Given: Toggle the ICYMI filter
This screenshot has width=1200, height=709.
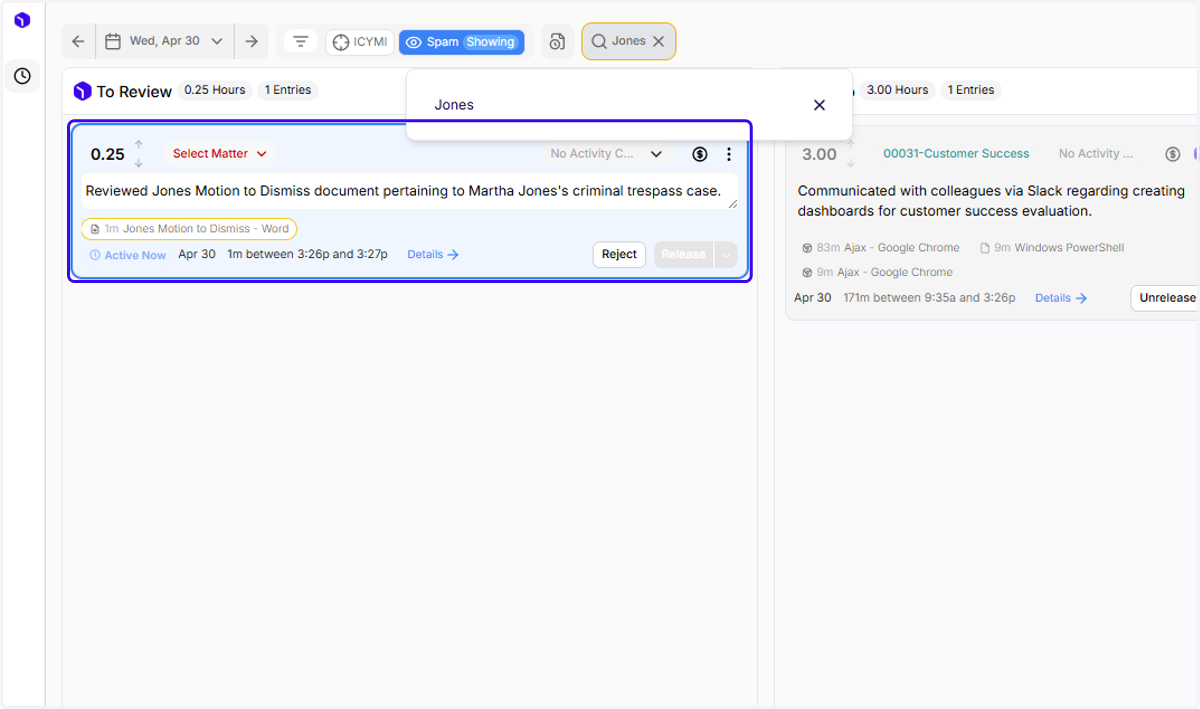Looking at the screenshot, I should (x=360, y=42).
